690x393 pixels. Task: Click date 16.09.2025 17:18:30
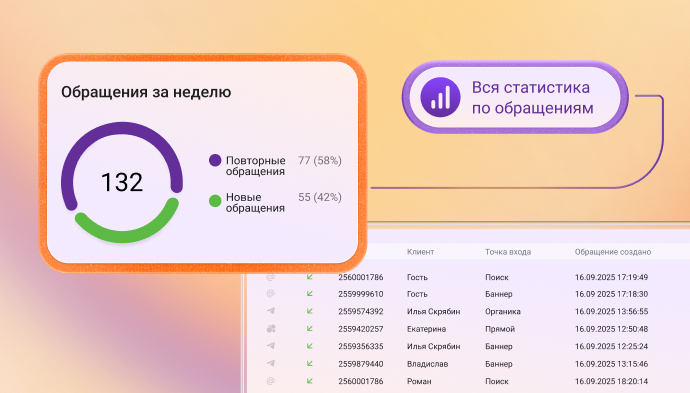coord(611,294)
